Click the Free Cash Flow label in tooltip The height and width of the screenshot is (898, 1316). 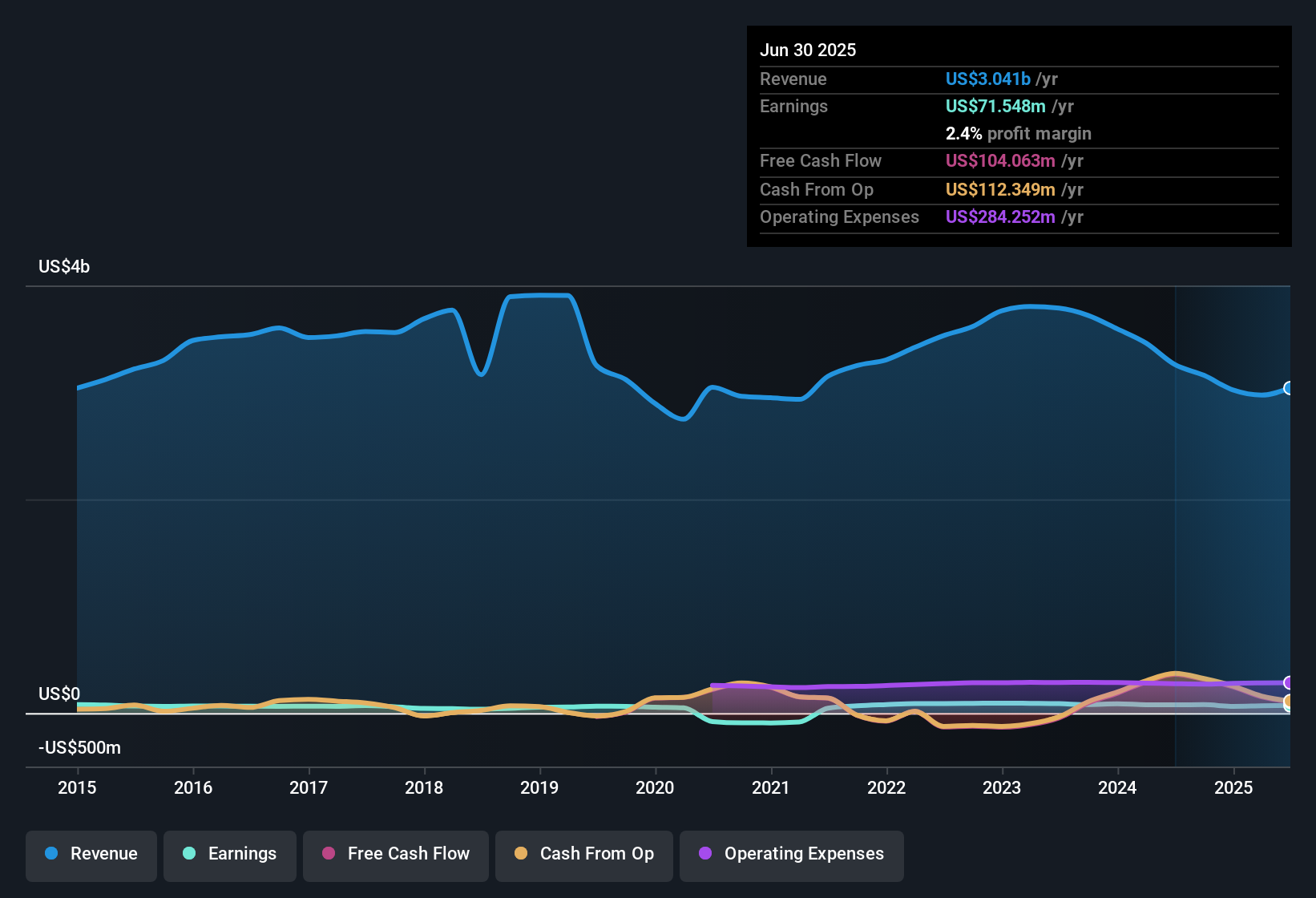[x=821, y=160]
